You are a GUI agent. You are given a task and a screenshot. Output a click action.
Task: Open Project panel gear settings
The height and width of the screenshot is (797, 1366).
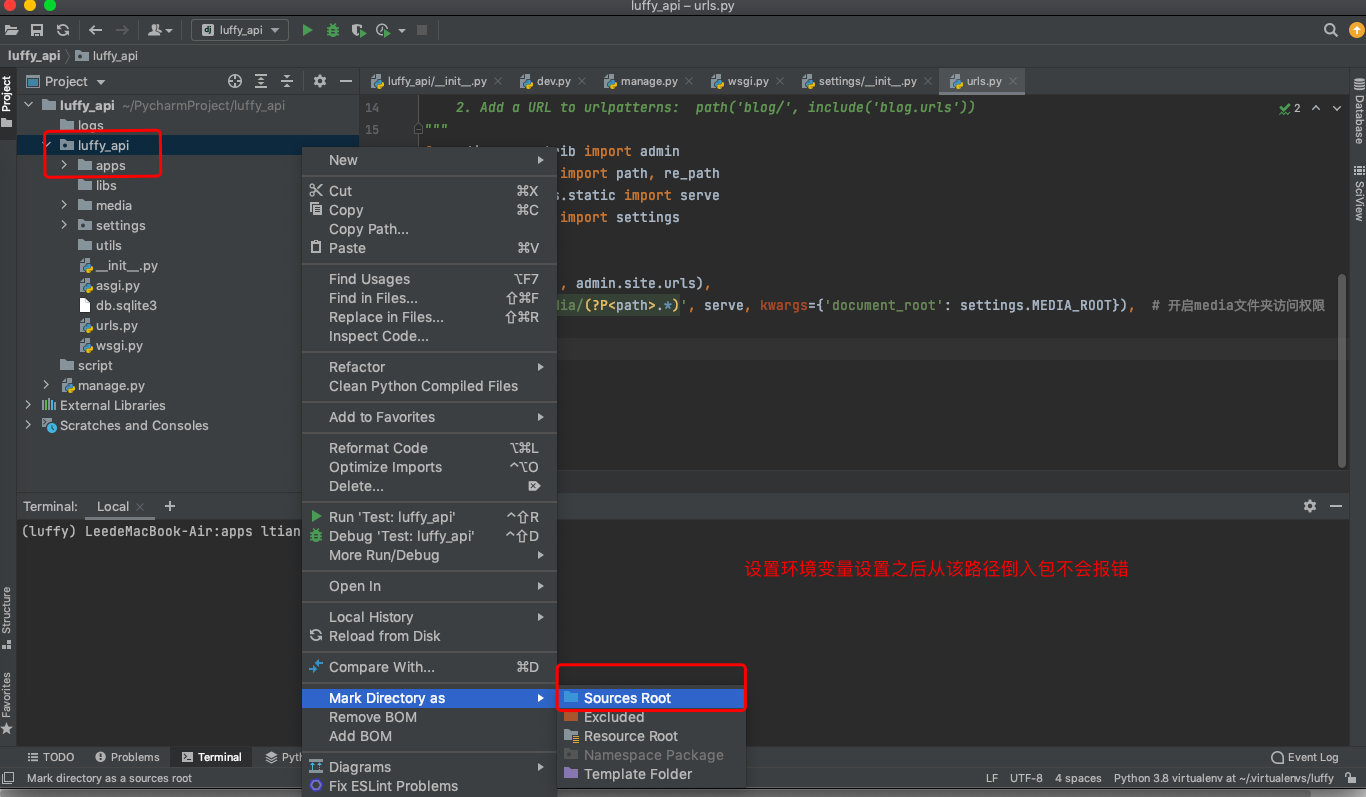point(320,81)
